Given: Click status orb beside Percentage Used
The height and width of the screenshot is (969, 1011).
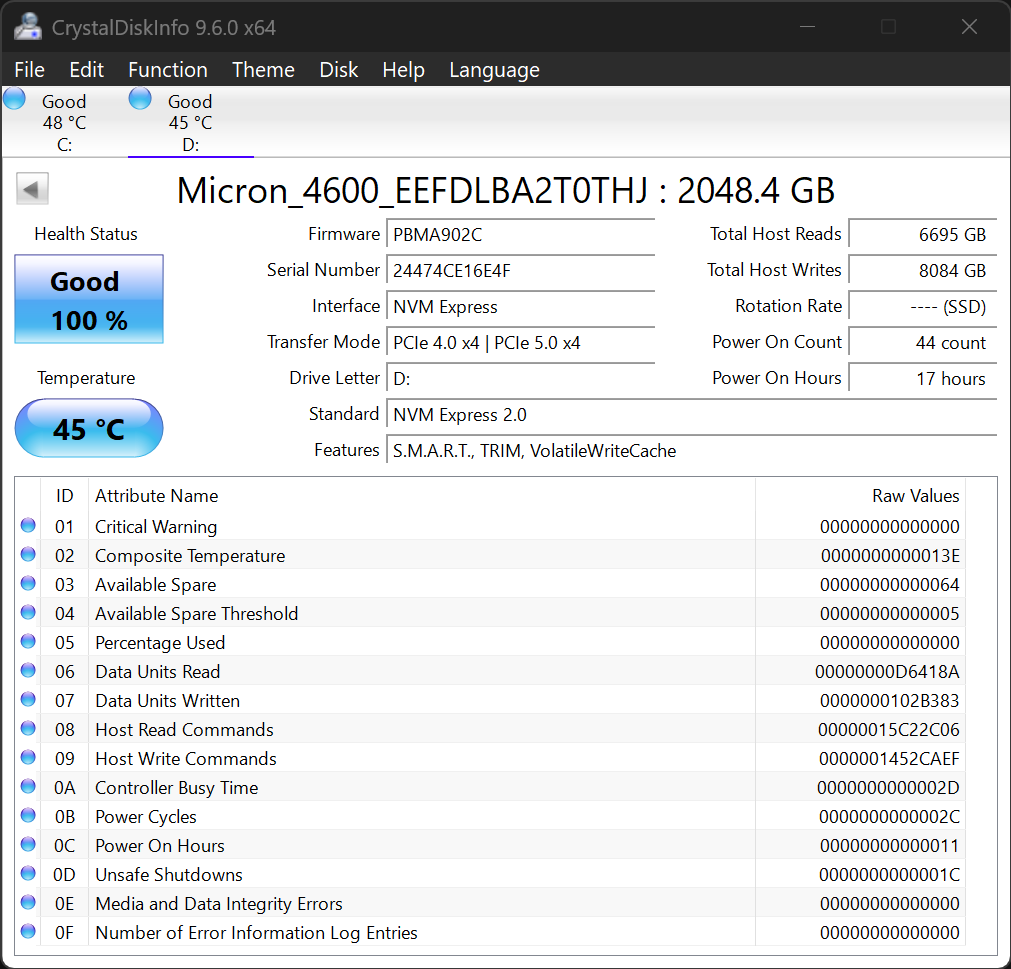Looking at the screenshot, I should click(28, 642).
